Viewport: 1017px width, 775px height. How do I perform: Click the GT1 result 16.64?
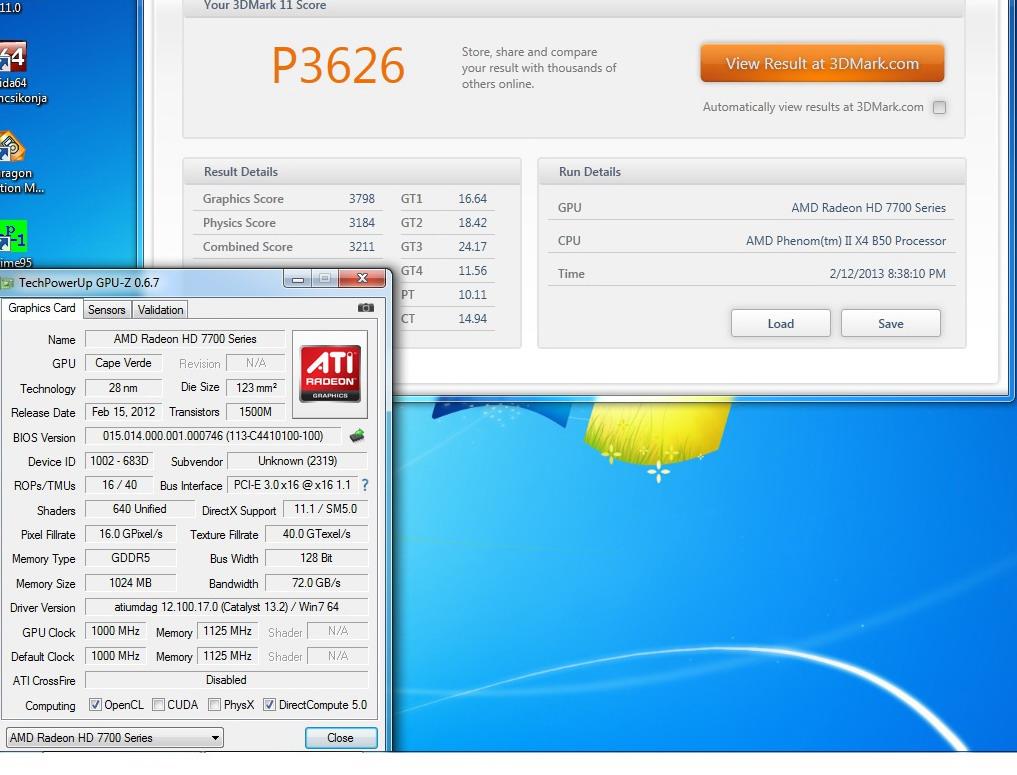coord(473,199)
